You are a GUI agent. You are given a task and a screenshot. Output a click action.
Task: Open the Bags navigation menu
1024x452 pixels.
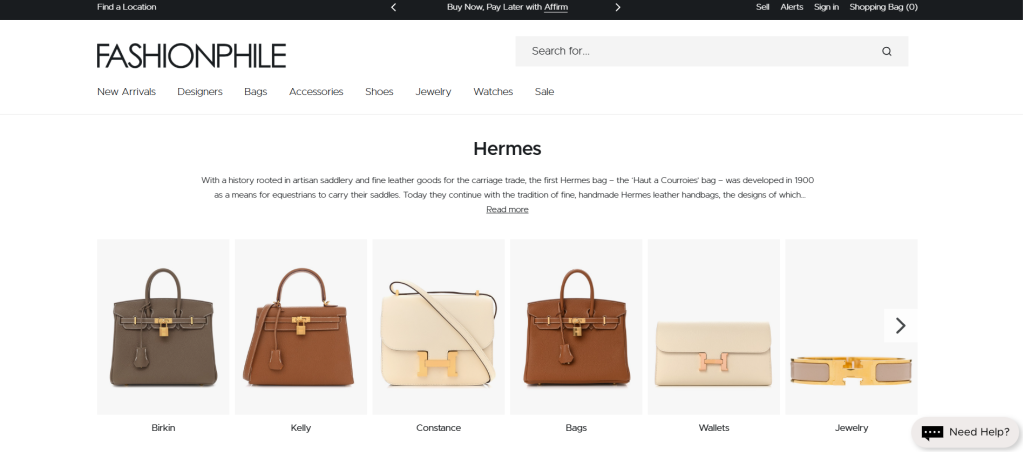click(255, 91)
